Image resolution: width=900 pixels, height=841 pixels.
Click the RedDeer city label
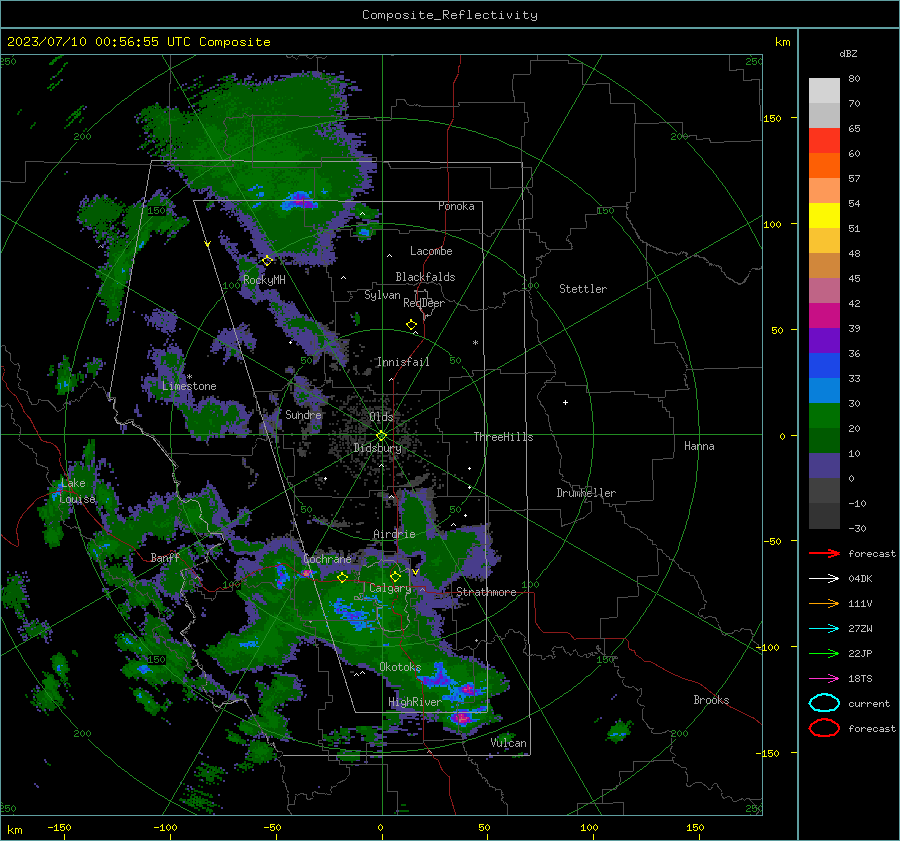pos(424,303)
